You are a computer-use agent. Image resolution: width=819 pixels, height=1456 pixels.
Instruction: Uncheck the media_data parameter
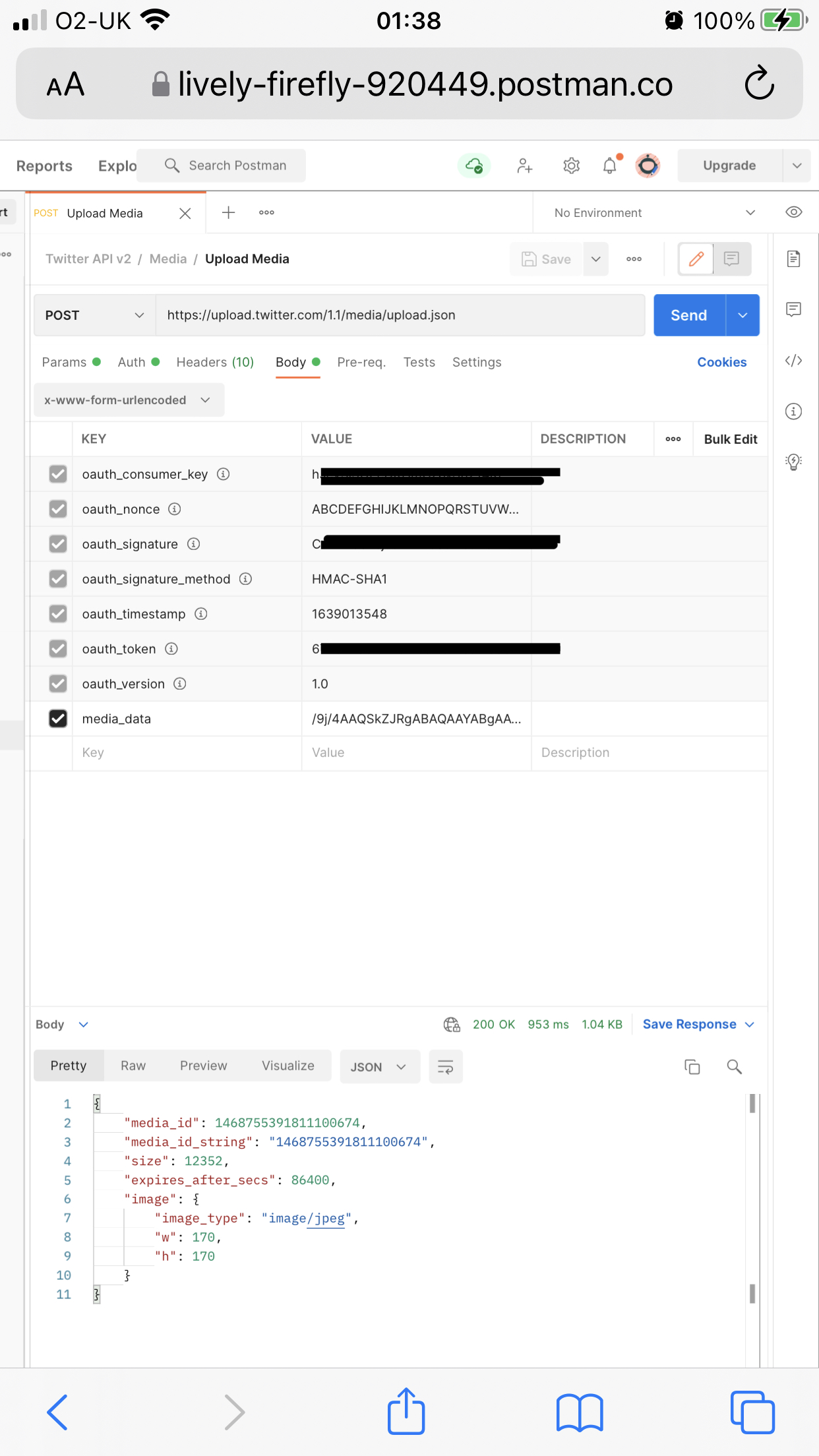click(58, 718)
